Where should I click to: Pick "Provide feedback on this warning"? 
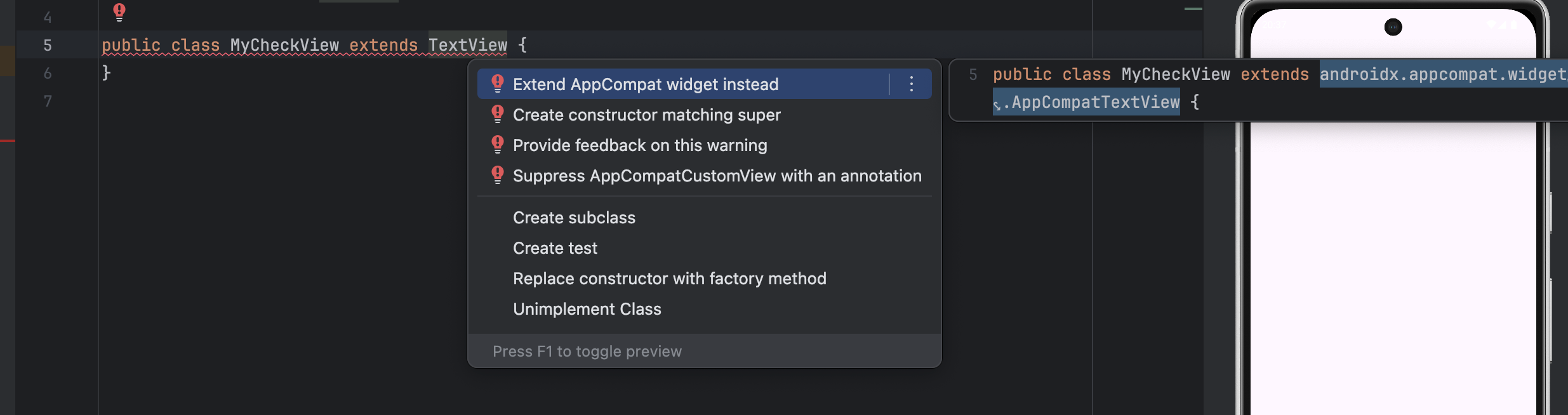(x=639, y=145)
